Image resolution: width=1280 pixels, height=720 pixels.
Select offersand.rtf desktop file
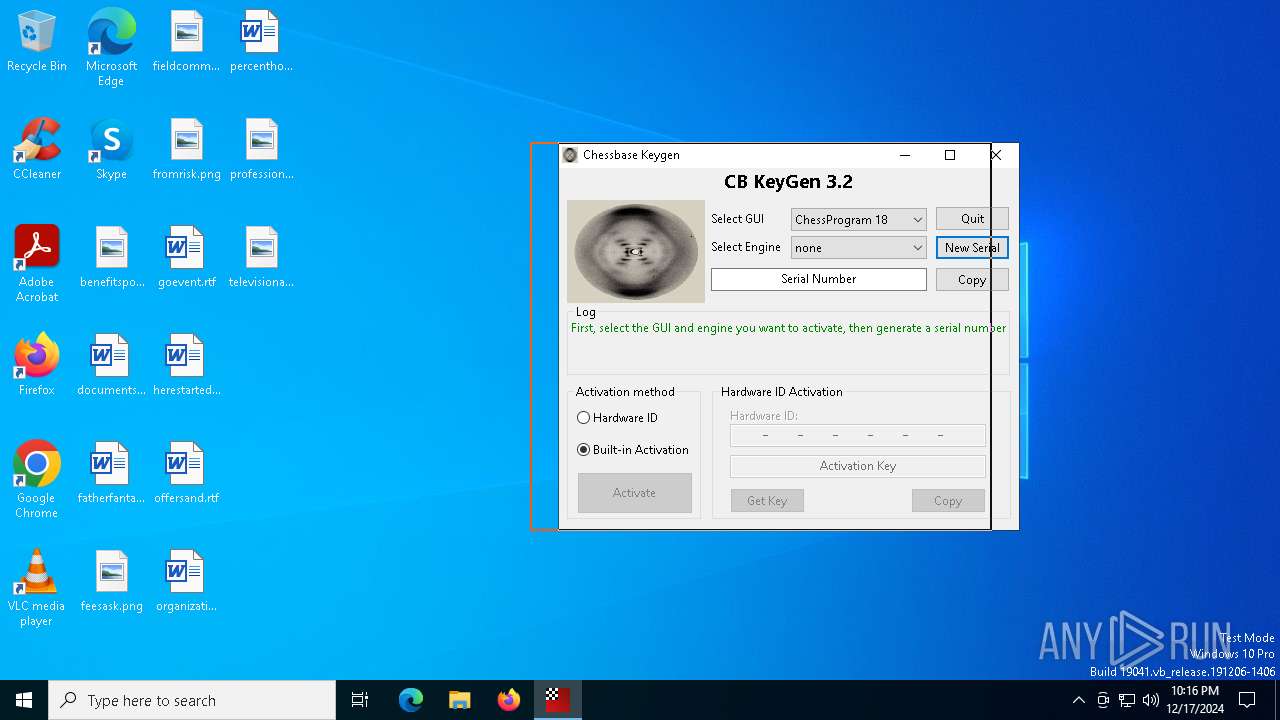point(186,473)
